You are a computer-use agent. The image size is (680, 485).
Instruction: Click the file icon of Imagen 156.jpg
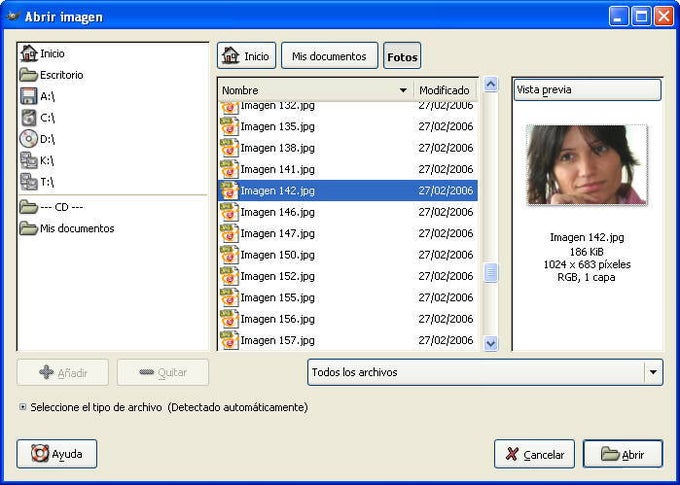[x=229, y=319]
